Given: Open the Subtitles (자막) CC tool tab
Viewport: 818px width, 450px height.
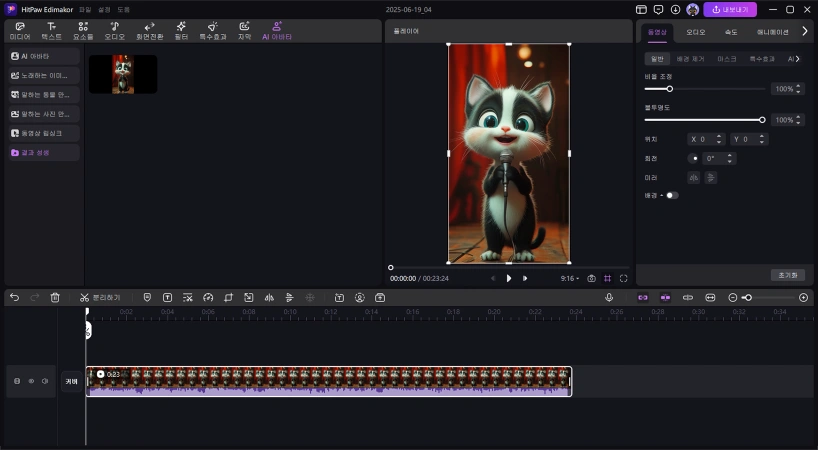Looking at the screenshot, I should click(x=244, y=31).
